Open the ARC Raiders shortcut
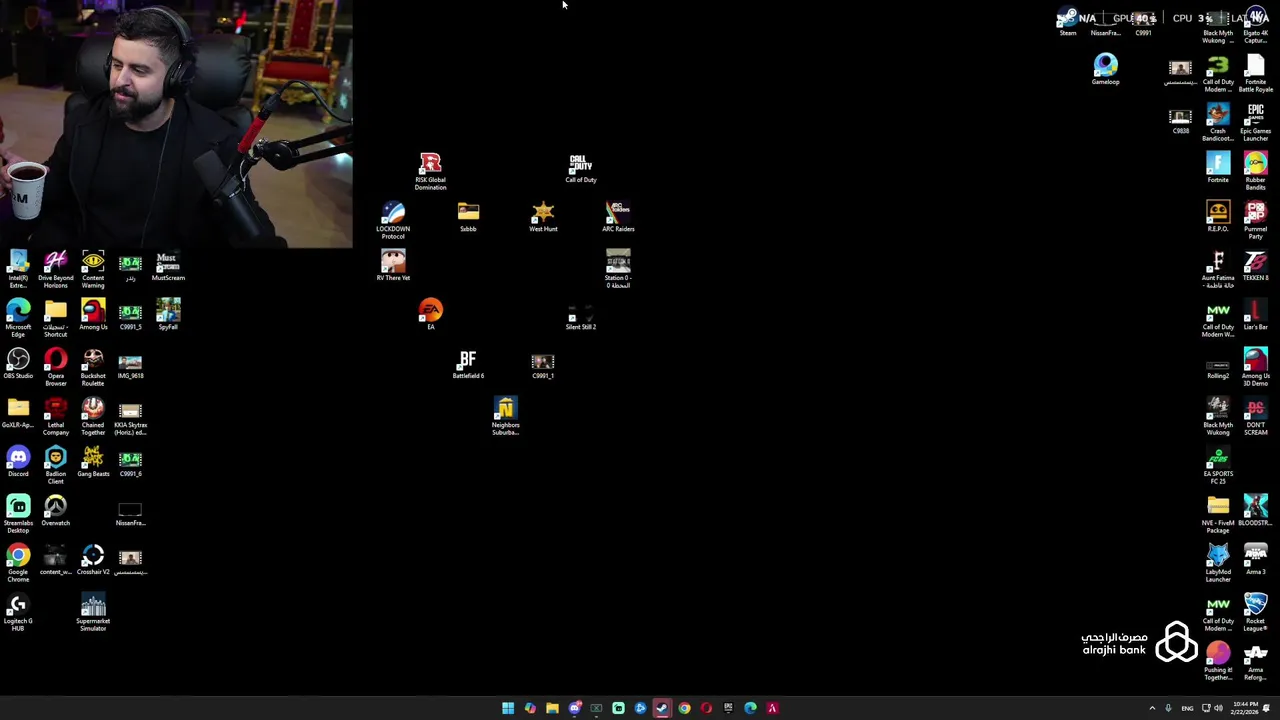This screenshot has height=720, width=1280. point(618,217)
